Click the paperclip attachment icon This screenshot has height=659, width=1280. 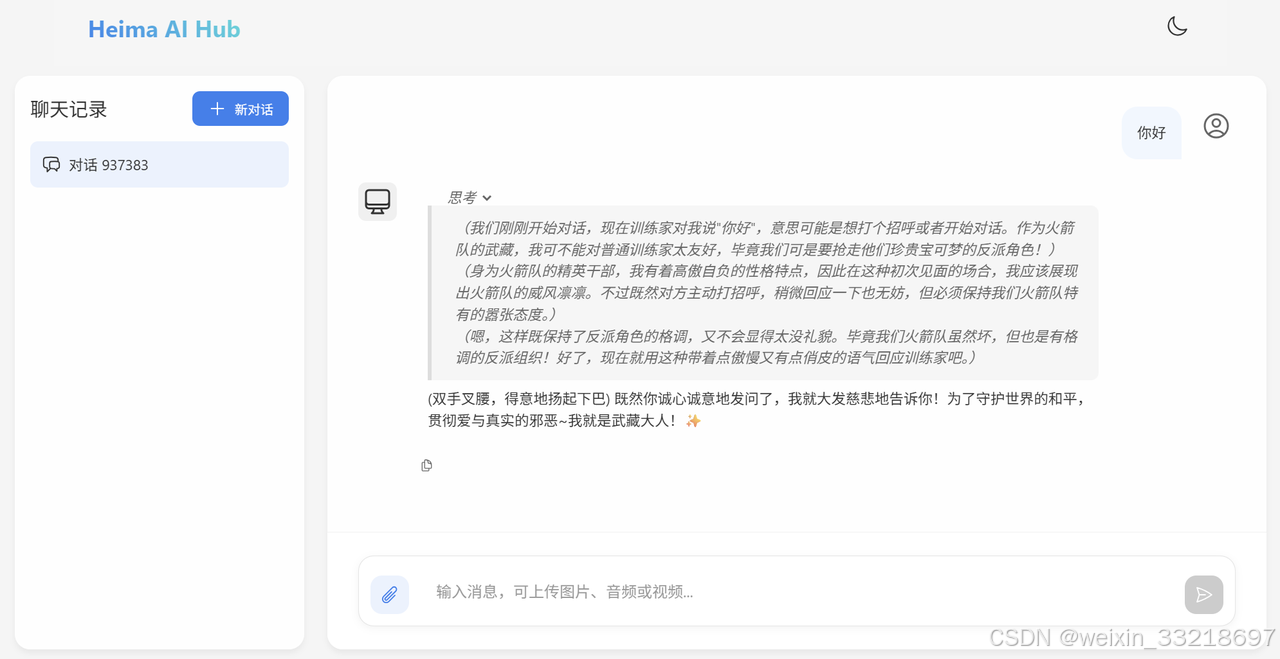389,595
